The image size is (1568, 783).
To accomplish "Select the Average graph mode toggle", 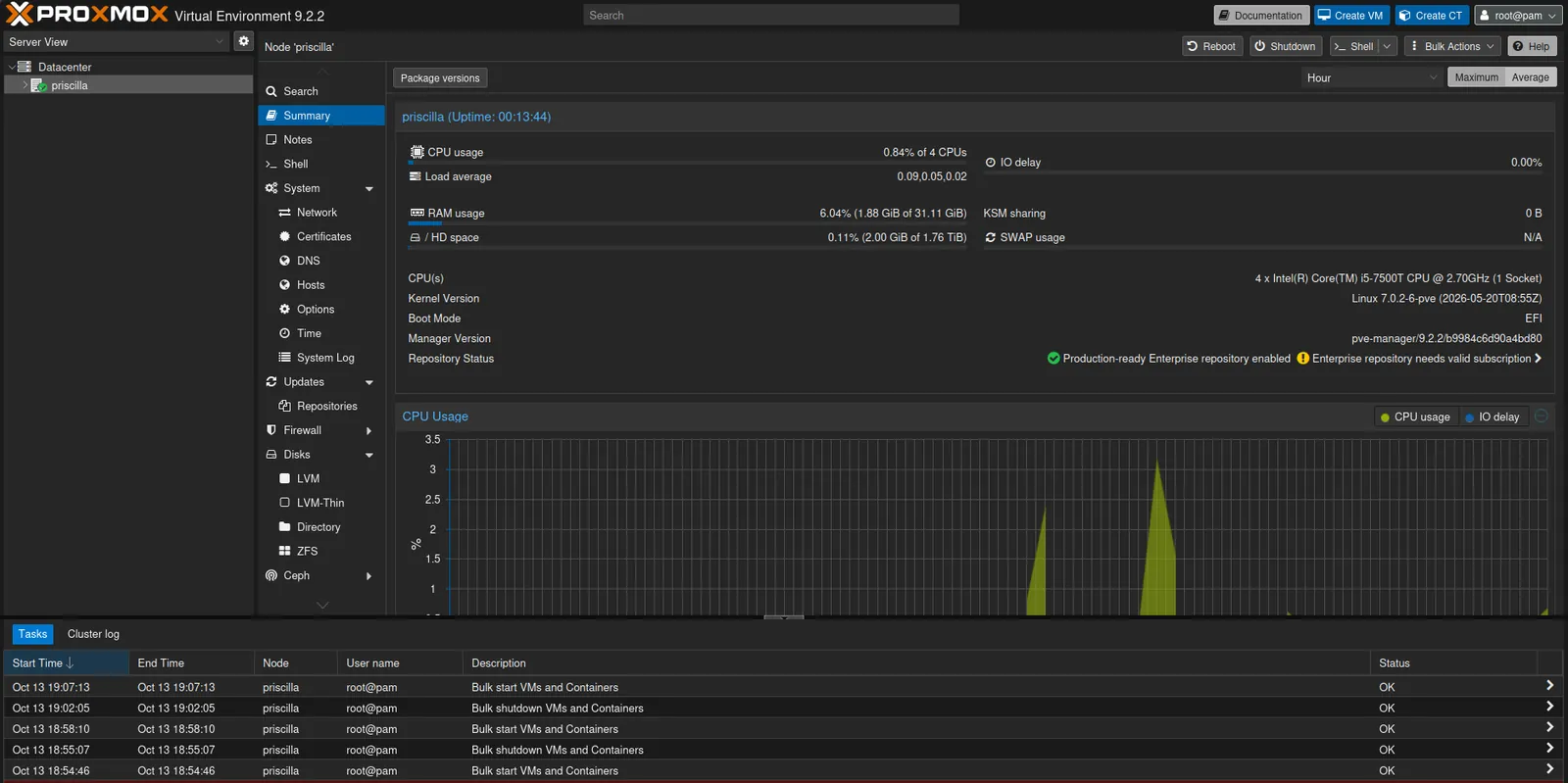I will 1530,77.
